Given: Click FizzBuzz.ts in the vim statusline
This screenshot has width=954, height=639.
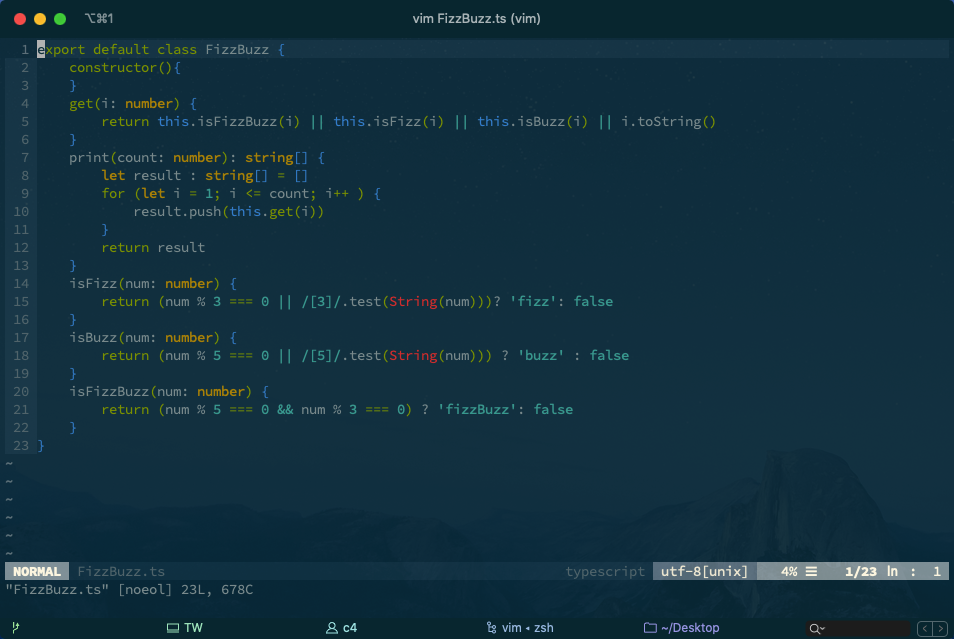Looking at the screenshot, I should tap(121, 571).
